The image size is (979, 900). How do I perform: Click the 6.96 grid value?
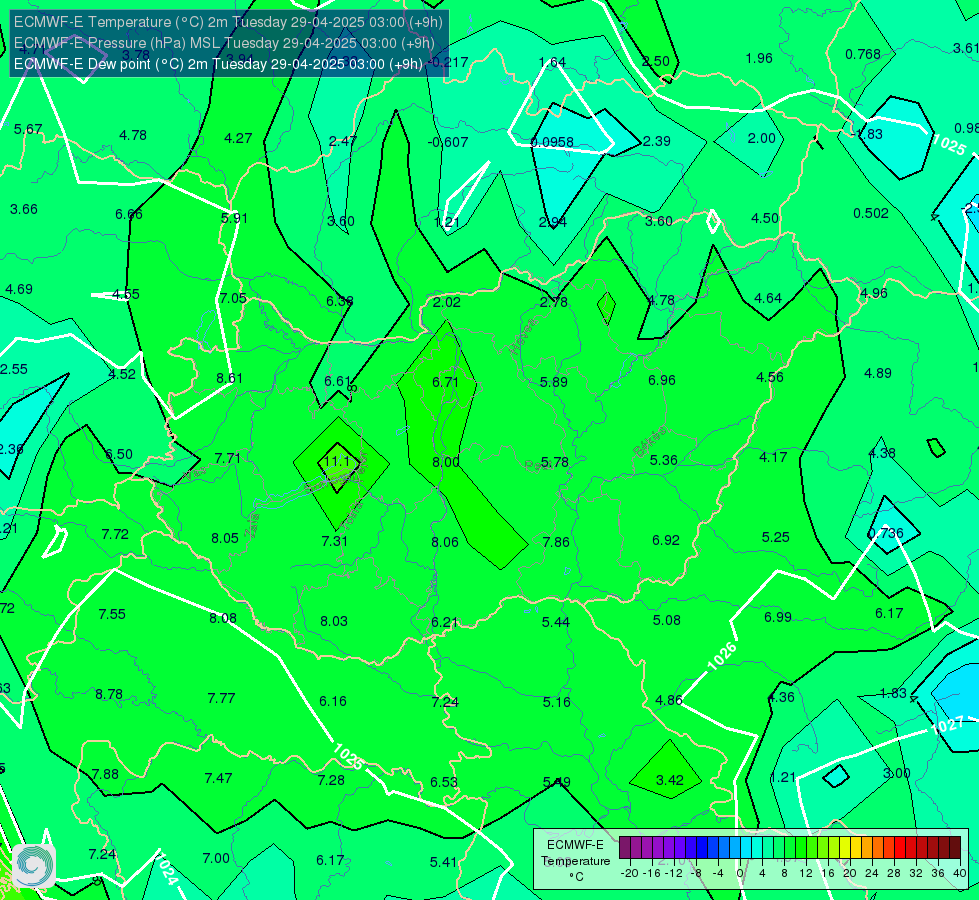point(662,380)
